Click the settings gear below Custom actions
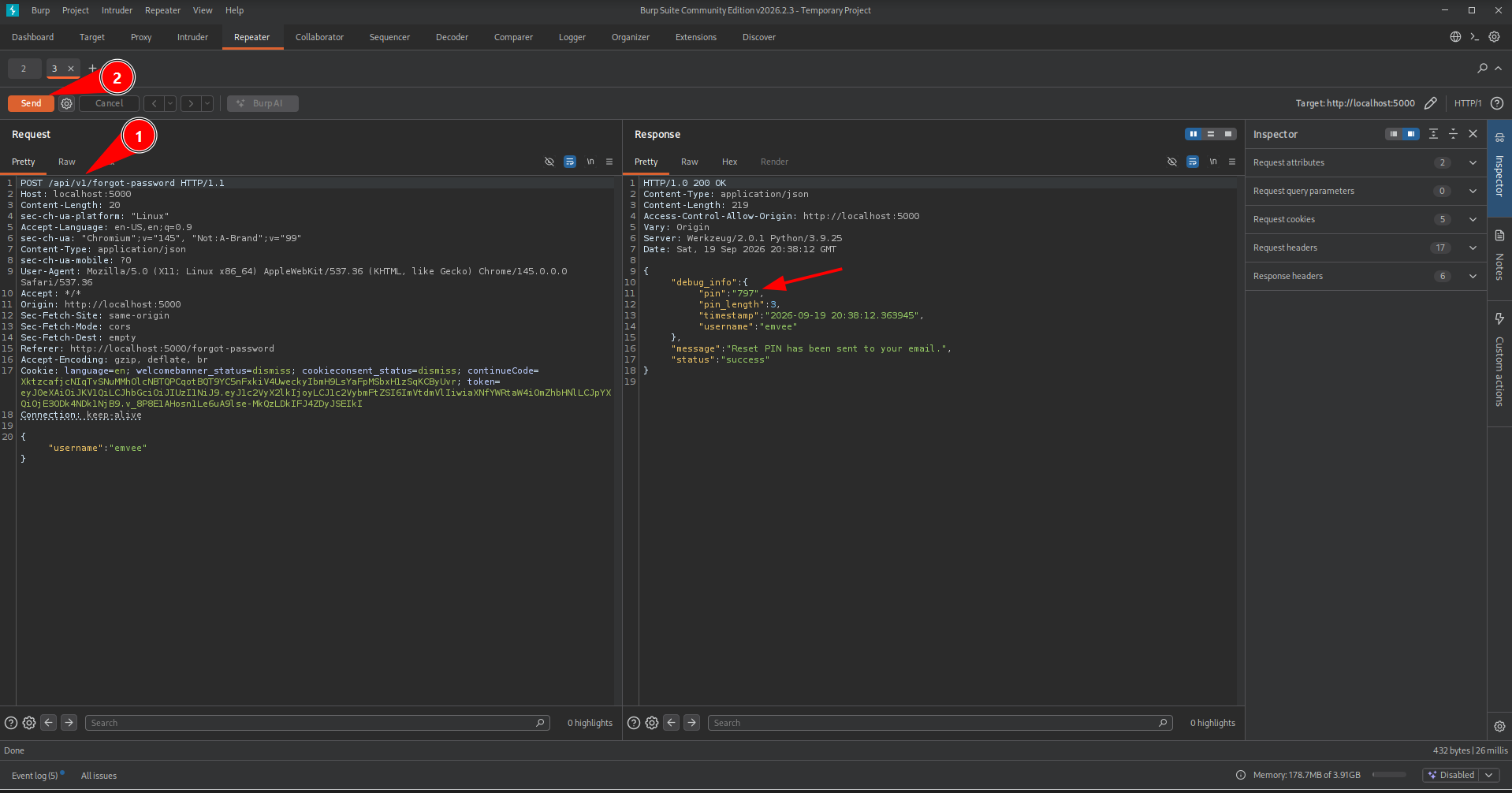 (x=1499, y=726)
